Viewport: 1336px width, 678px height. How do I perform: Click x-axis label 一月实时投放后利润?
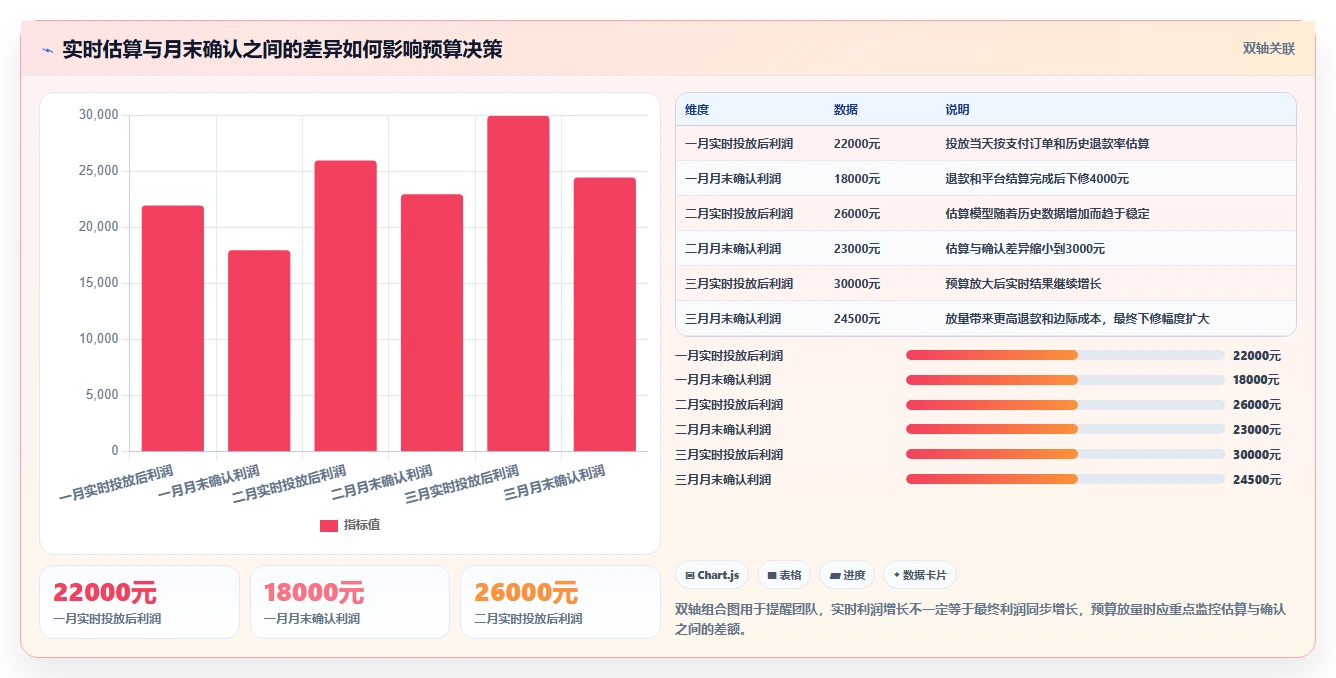tap(116, 483)
